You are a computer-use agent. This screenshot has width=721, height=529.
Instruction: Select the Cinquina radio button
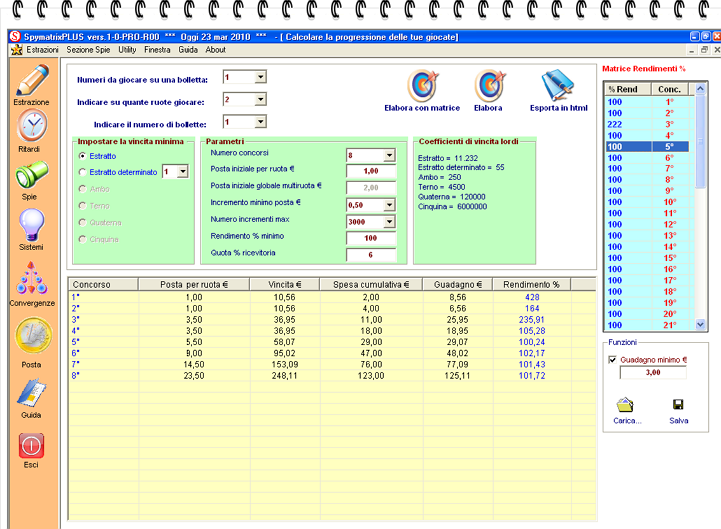click(x=82, y=239)
